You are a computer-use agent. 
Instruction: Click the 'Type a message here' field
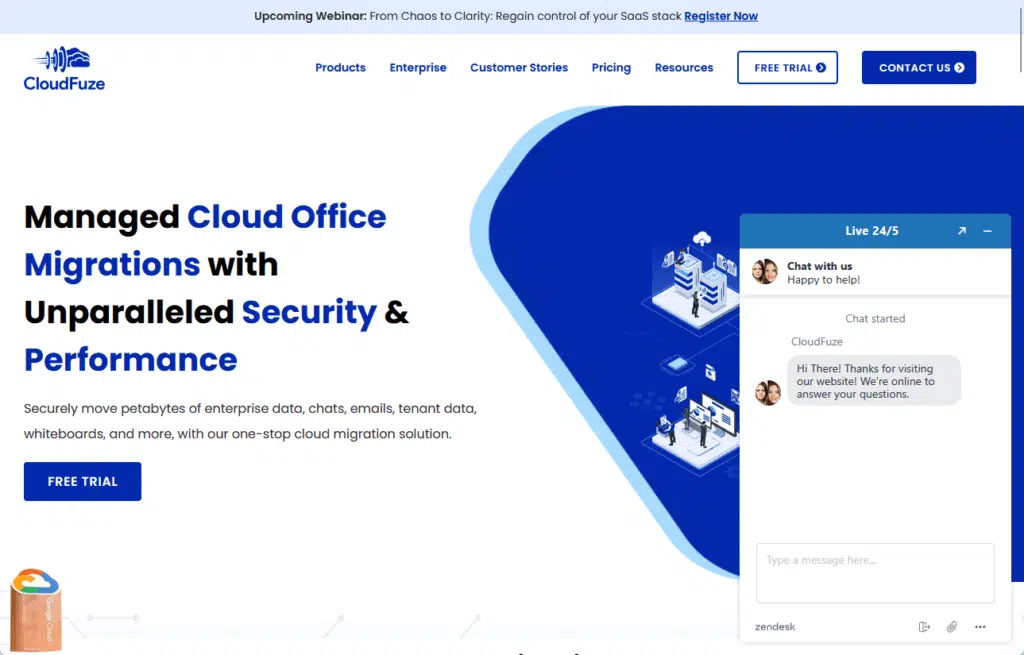point(875,573)
